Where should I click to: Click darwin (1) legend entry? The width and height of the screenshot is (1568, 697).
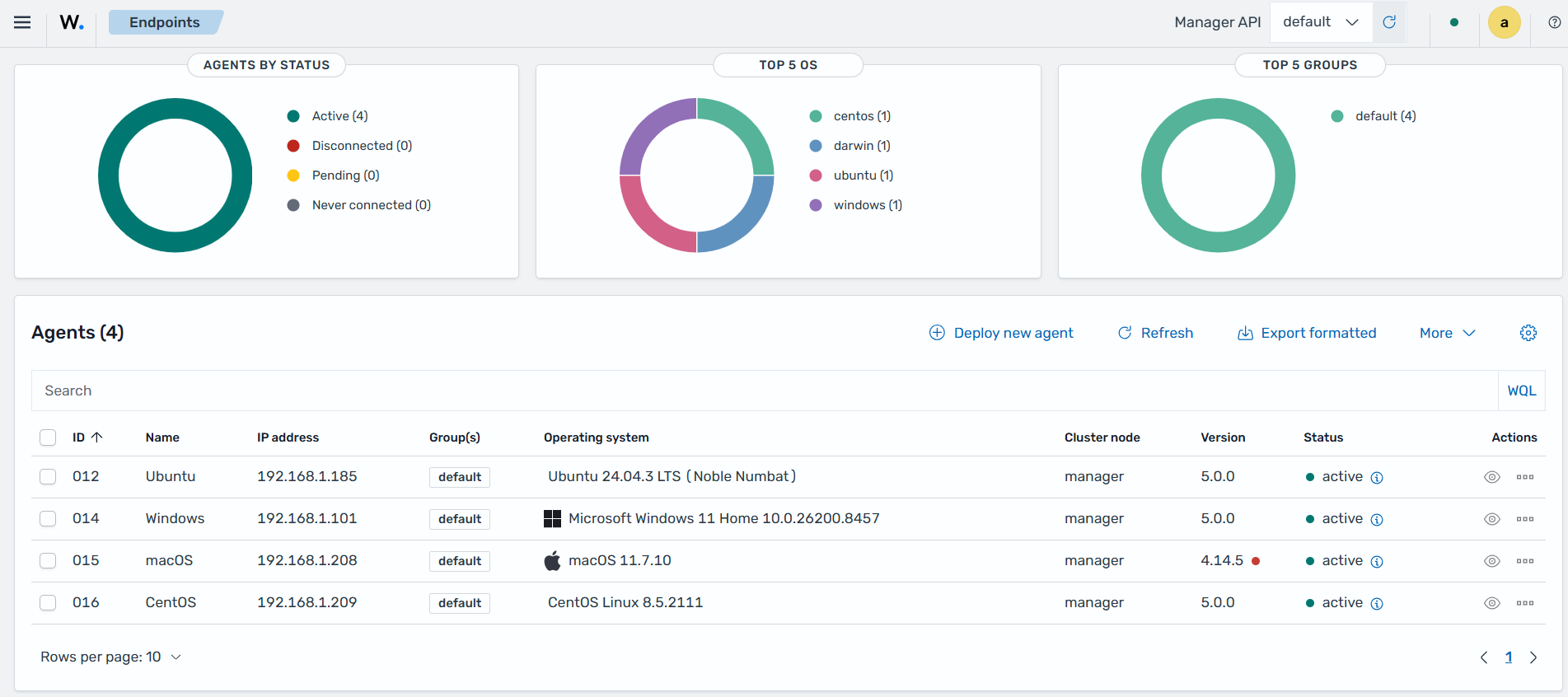pos(851,146)
